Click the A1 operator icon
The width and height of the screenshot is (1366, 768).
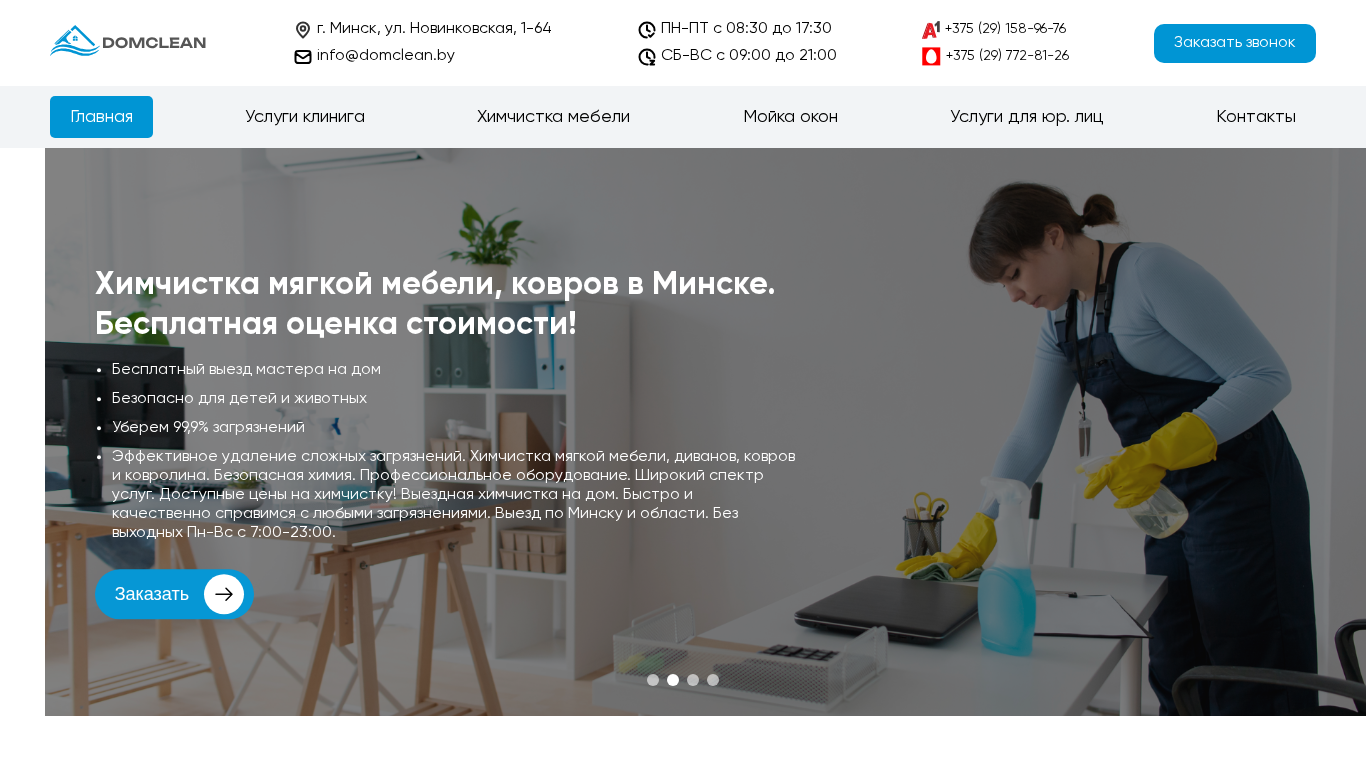point(931,30)
